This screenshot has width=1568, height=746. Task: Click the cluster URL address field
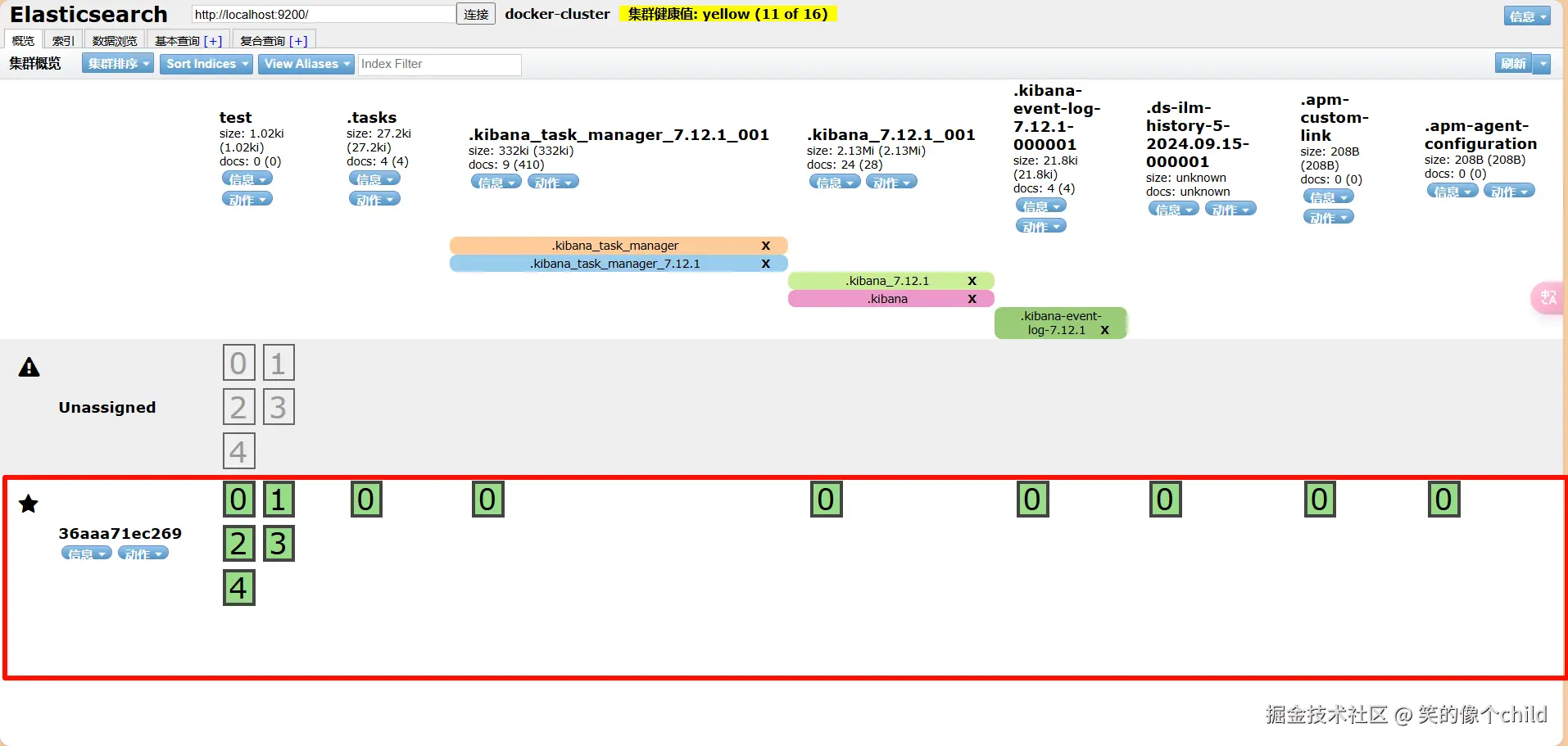[x=324, y=14]
